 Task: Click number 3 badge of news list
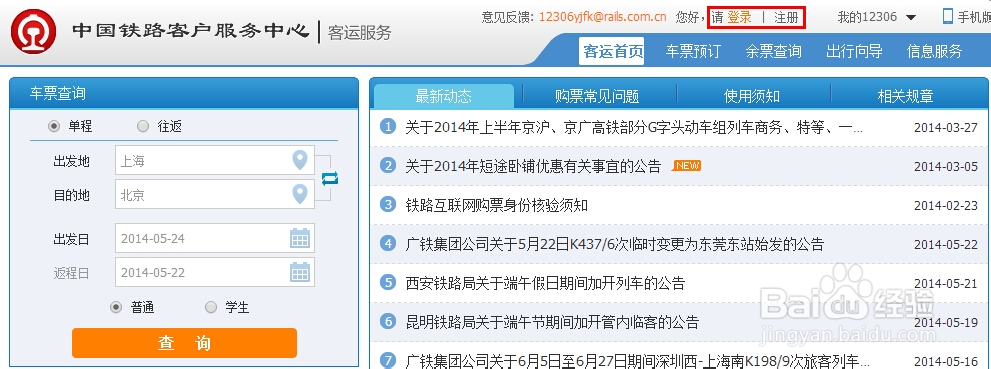click(387, 204)
